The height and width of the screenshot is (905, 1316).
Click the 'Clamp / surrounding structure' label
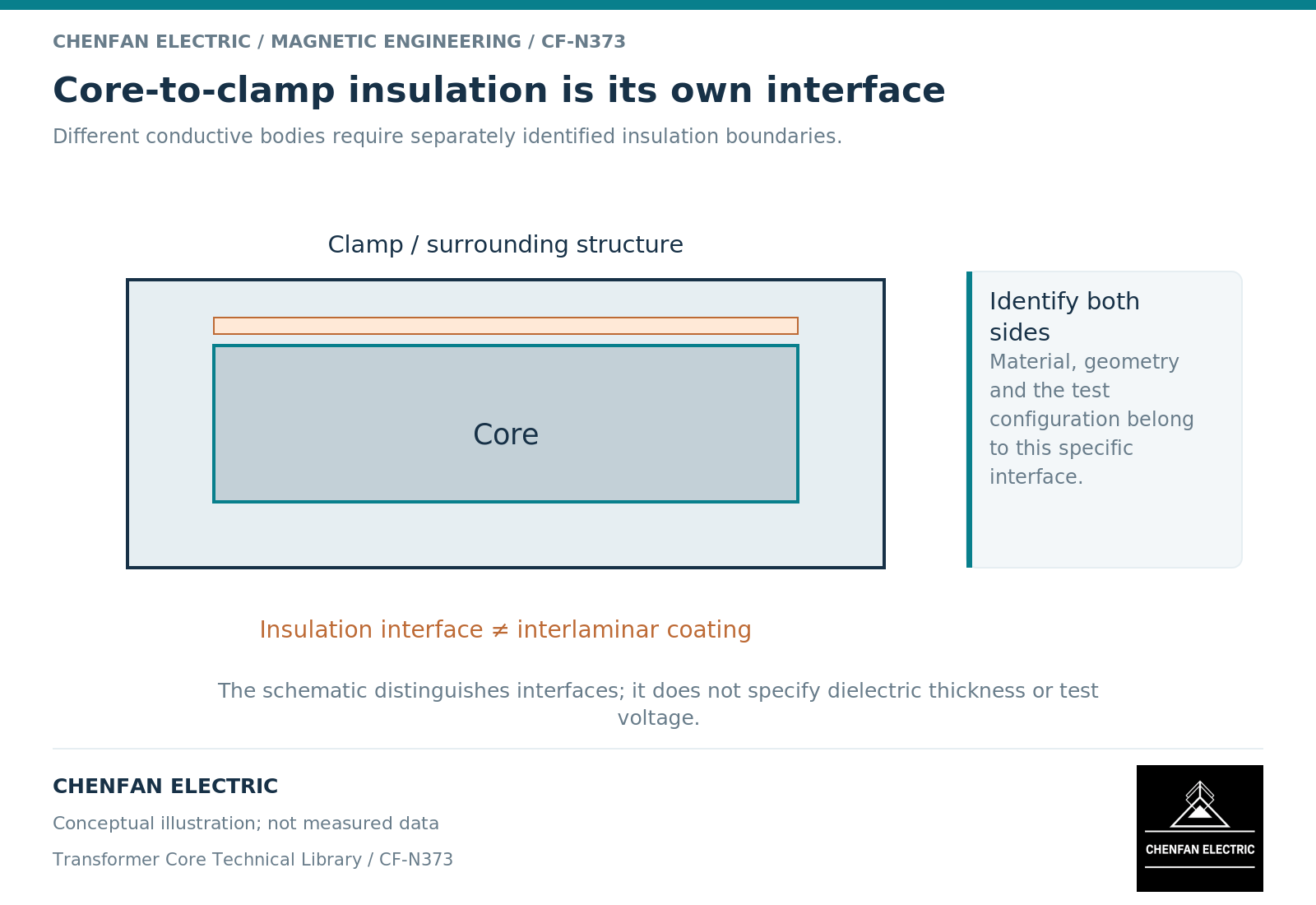pos(506,245)
